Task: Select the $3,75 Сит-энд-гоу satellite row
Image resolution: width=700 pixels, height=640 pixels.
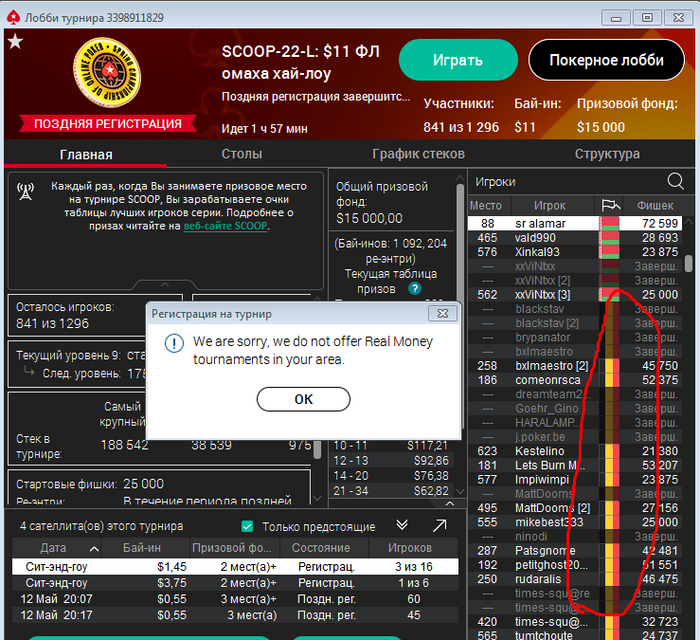Action: (235, 583)
